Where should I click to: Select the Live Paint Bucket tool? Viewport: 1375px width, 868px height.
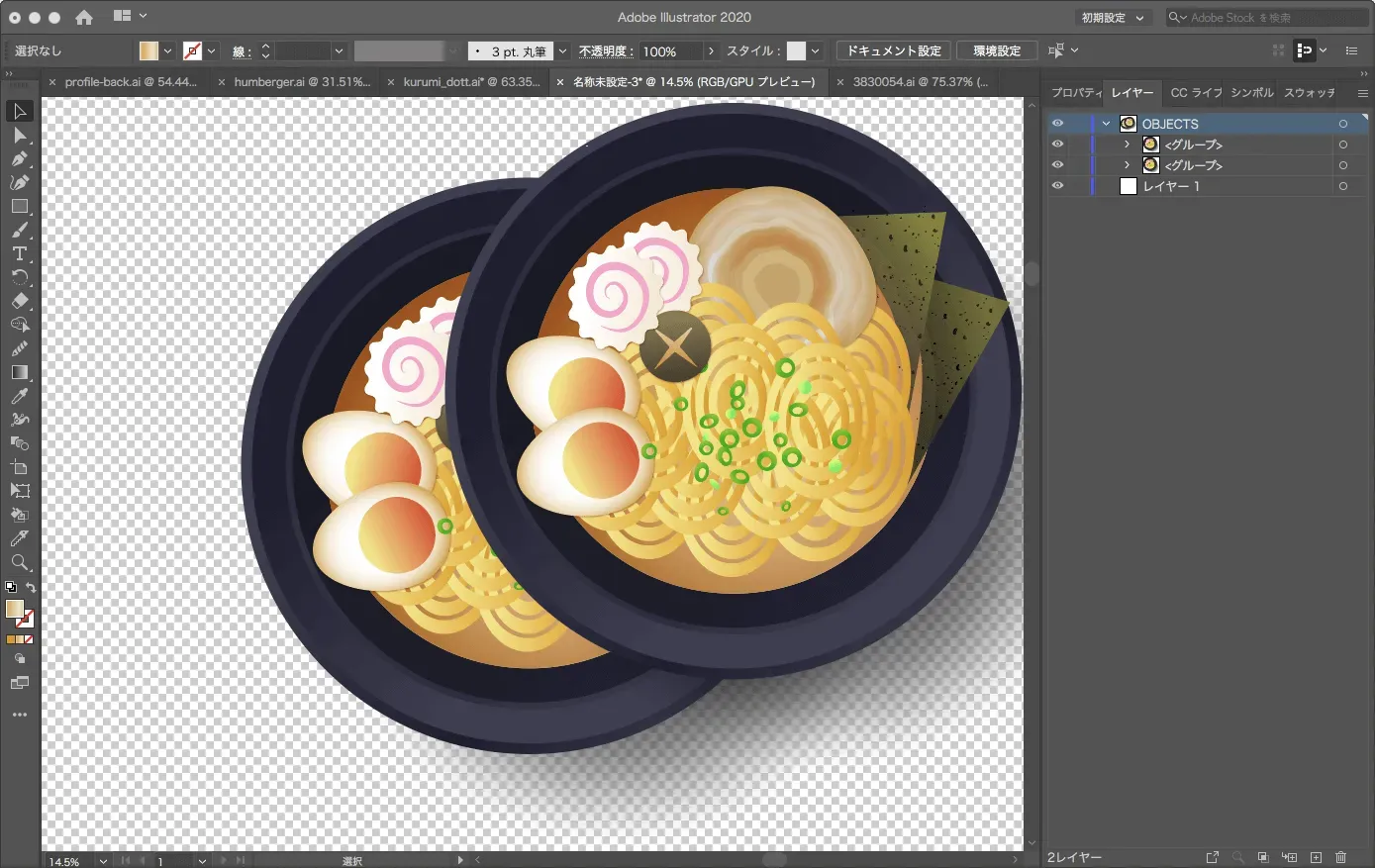tap(20, 515)
